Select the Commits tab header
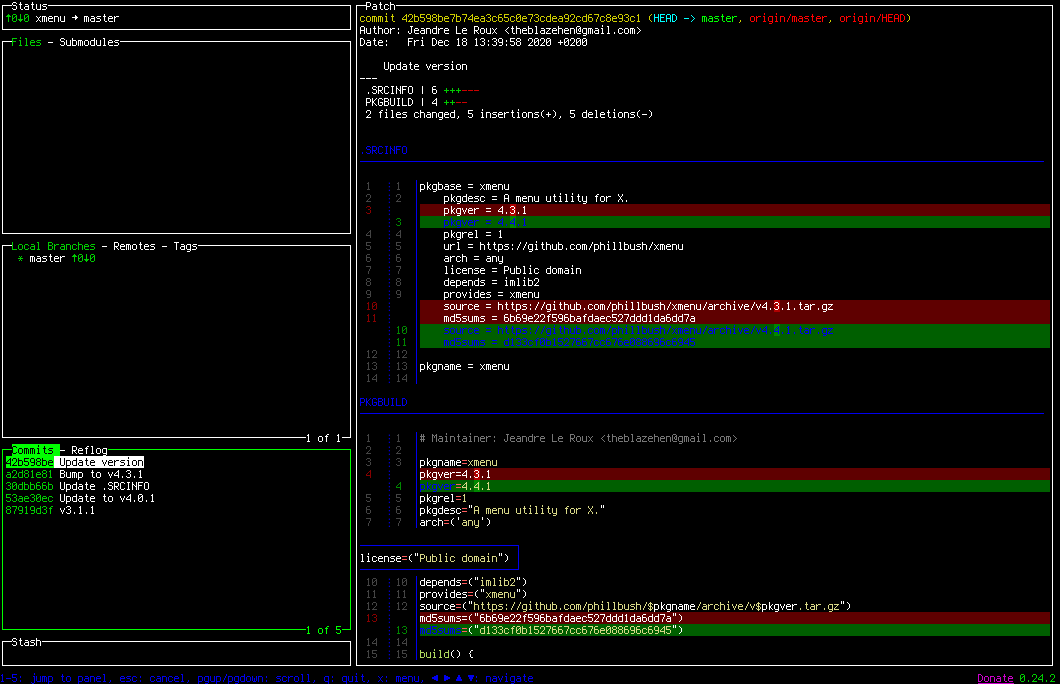Screen dimensions: 1060x684 34,450
